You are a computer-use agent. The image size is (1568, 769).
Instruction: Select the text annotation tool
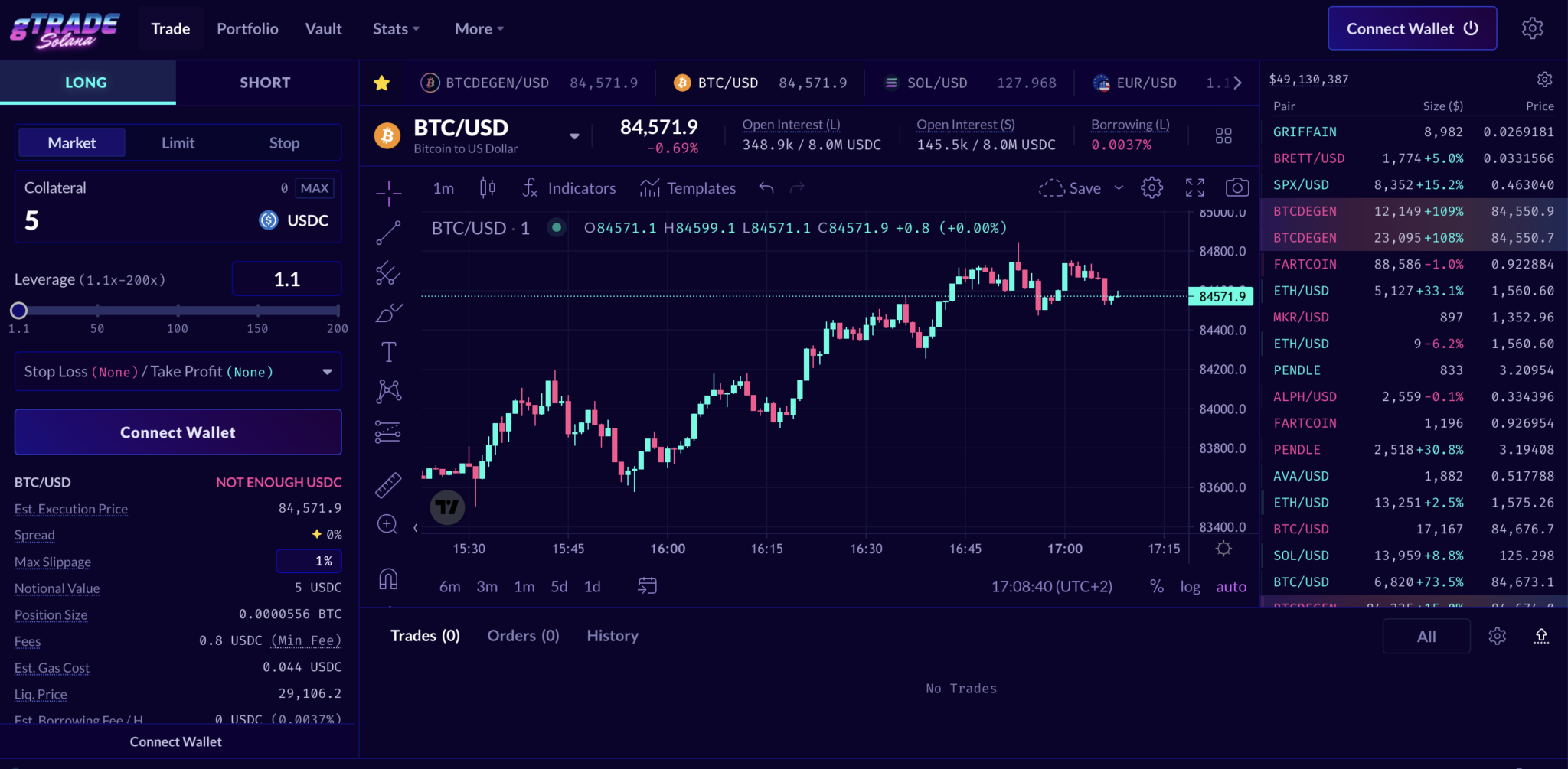388,352
